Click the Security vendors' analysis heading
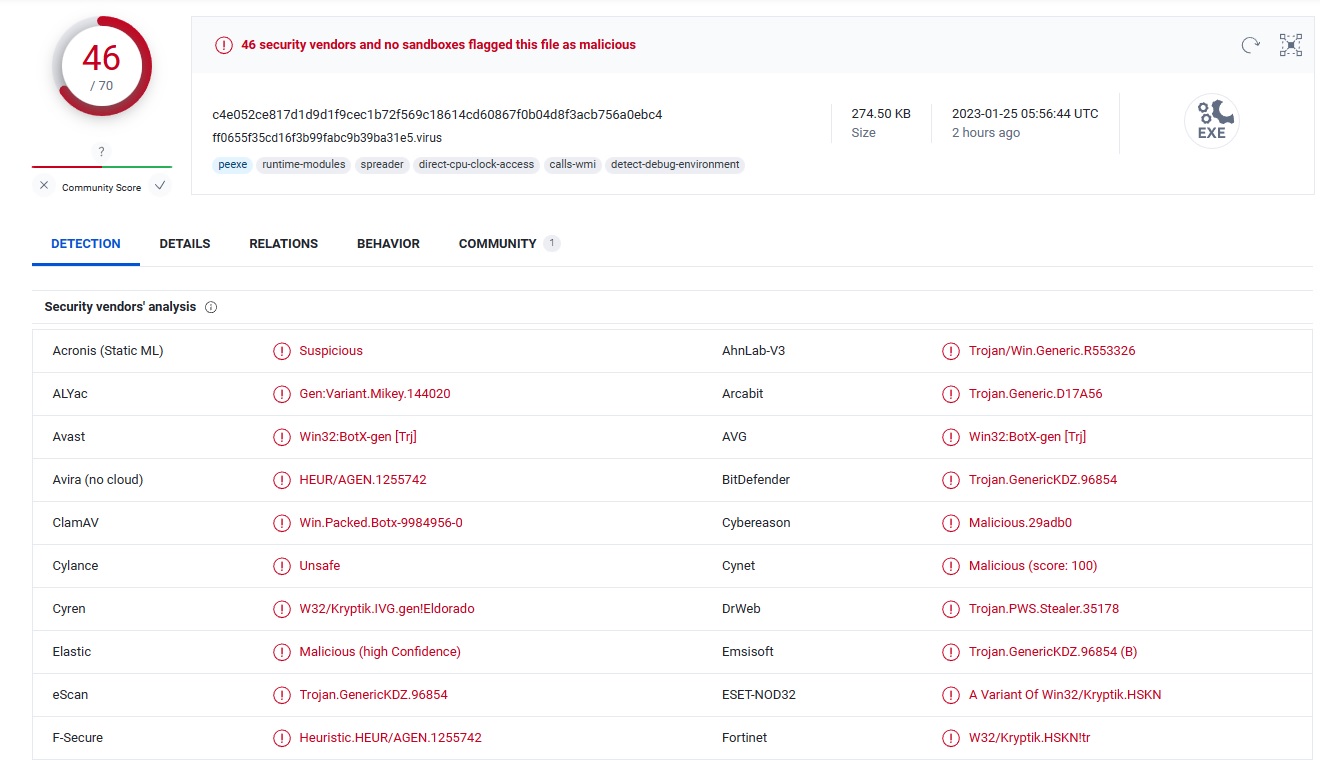This screenshot has height=760, width=1320. coord(120,307)
